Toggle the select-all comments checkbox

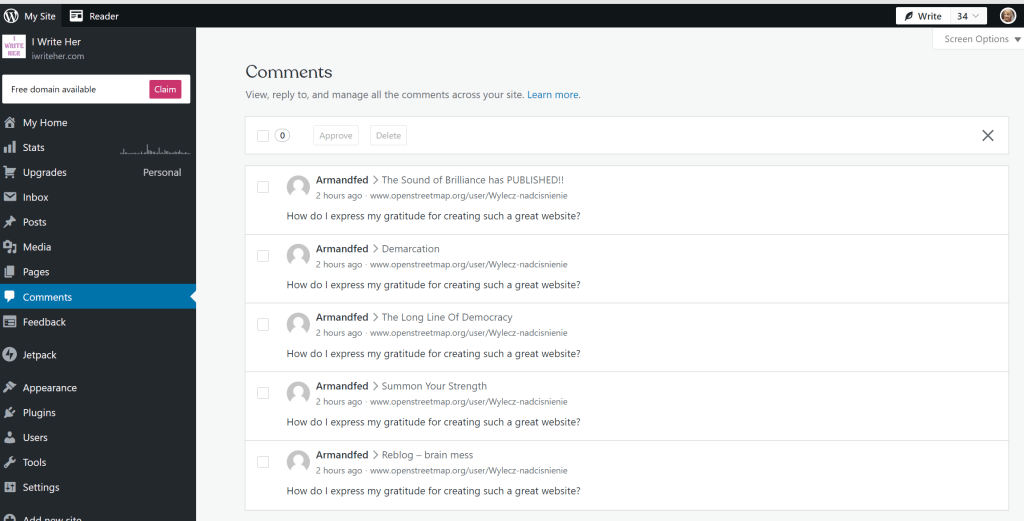(x=263, y=136)
